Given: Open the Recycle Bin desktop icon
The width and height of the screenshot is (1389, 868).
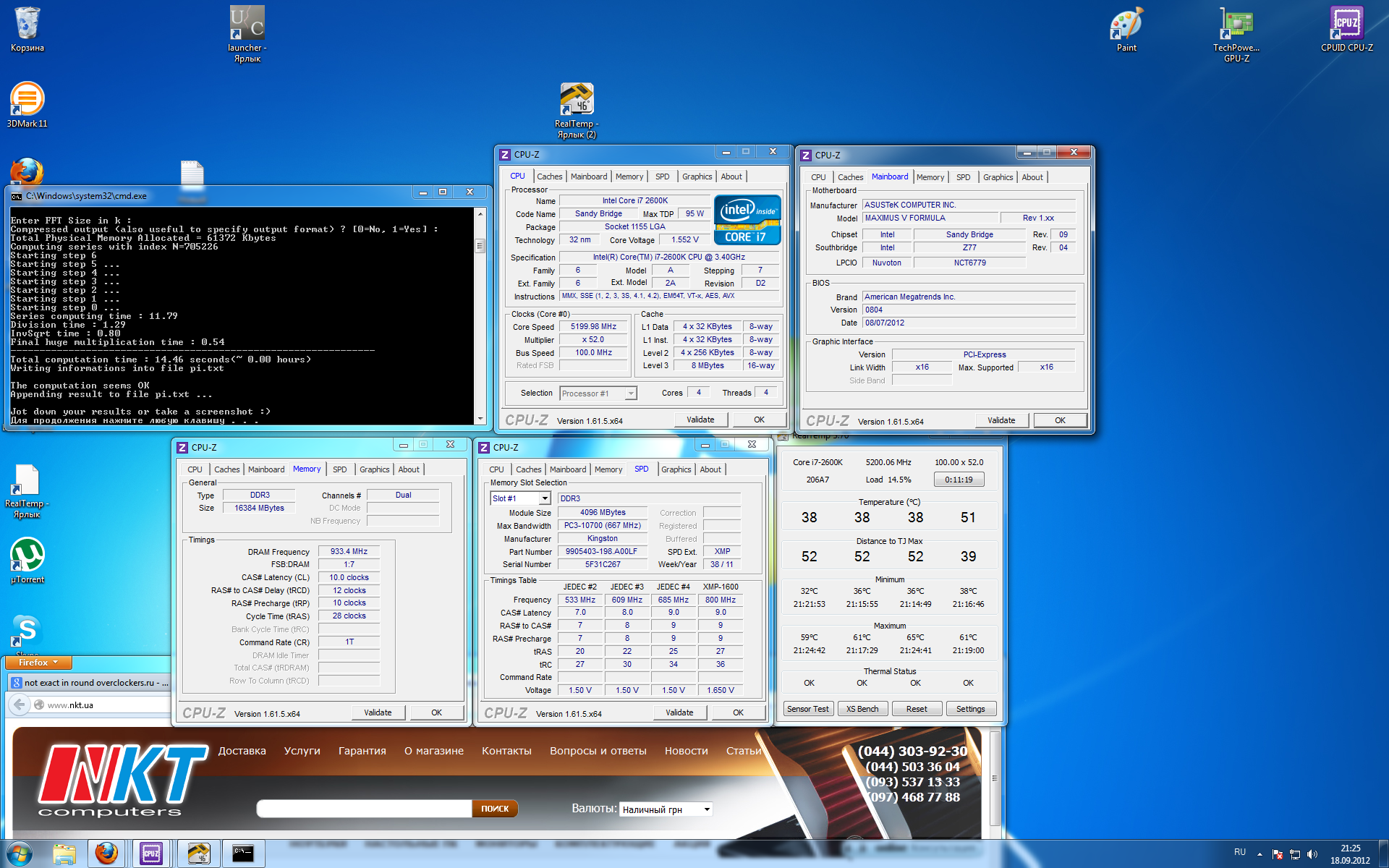Looking at the screenshot, I should tap(27, 29).
